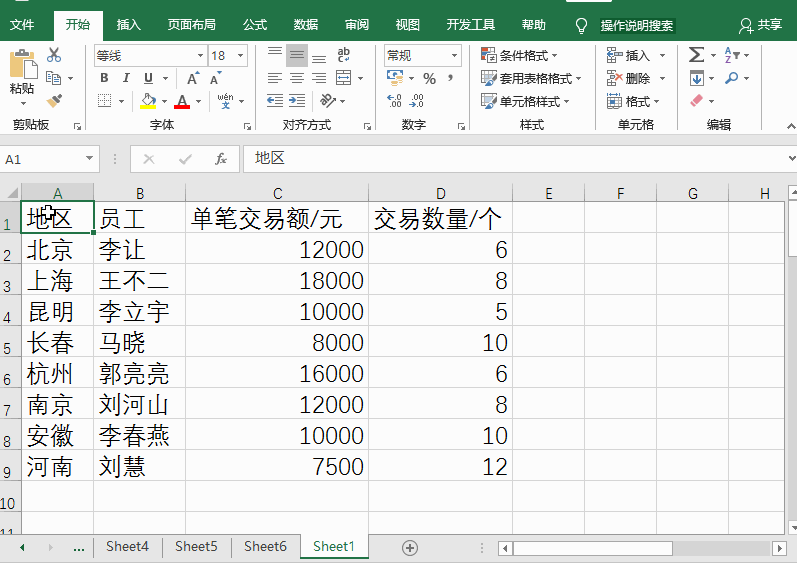Switch to the 插入 ribbon tab
This screenshot has width=797, height=563.
click(129, 25)
